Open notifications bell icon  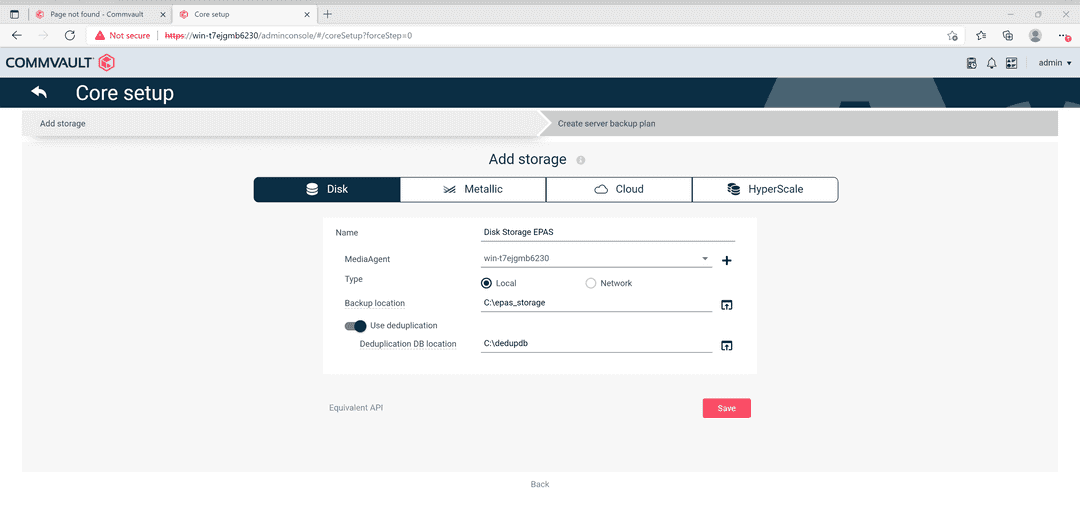pos(991,63)
